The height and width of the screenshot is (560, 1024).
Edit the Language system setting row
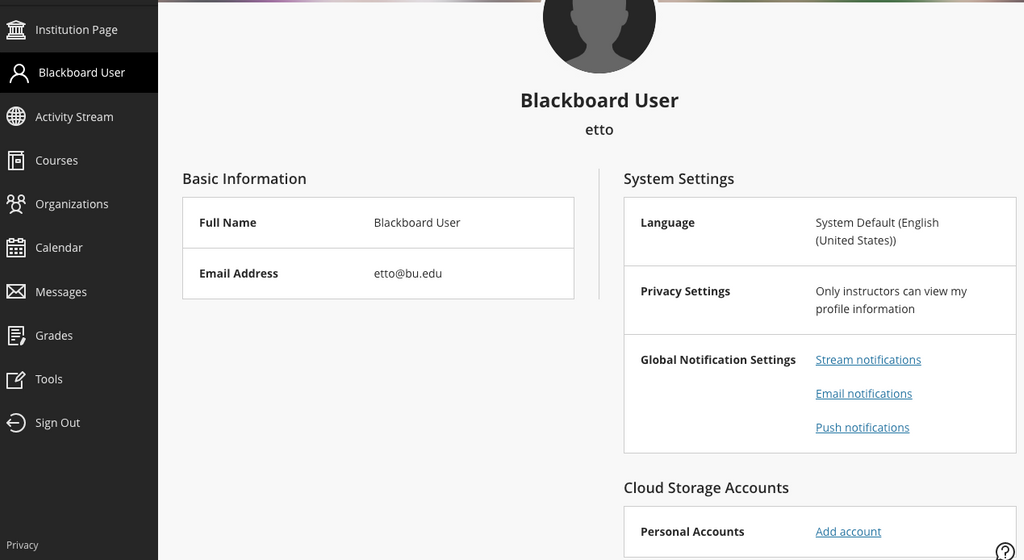819,232
